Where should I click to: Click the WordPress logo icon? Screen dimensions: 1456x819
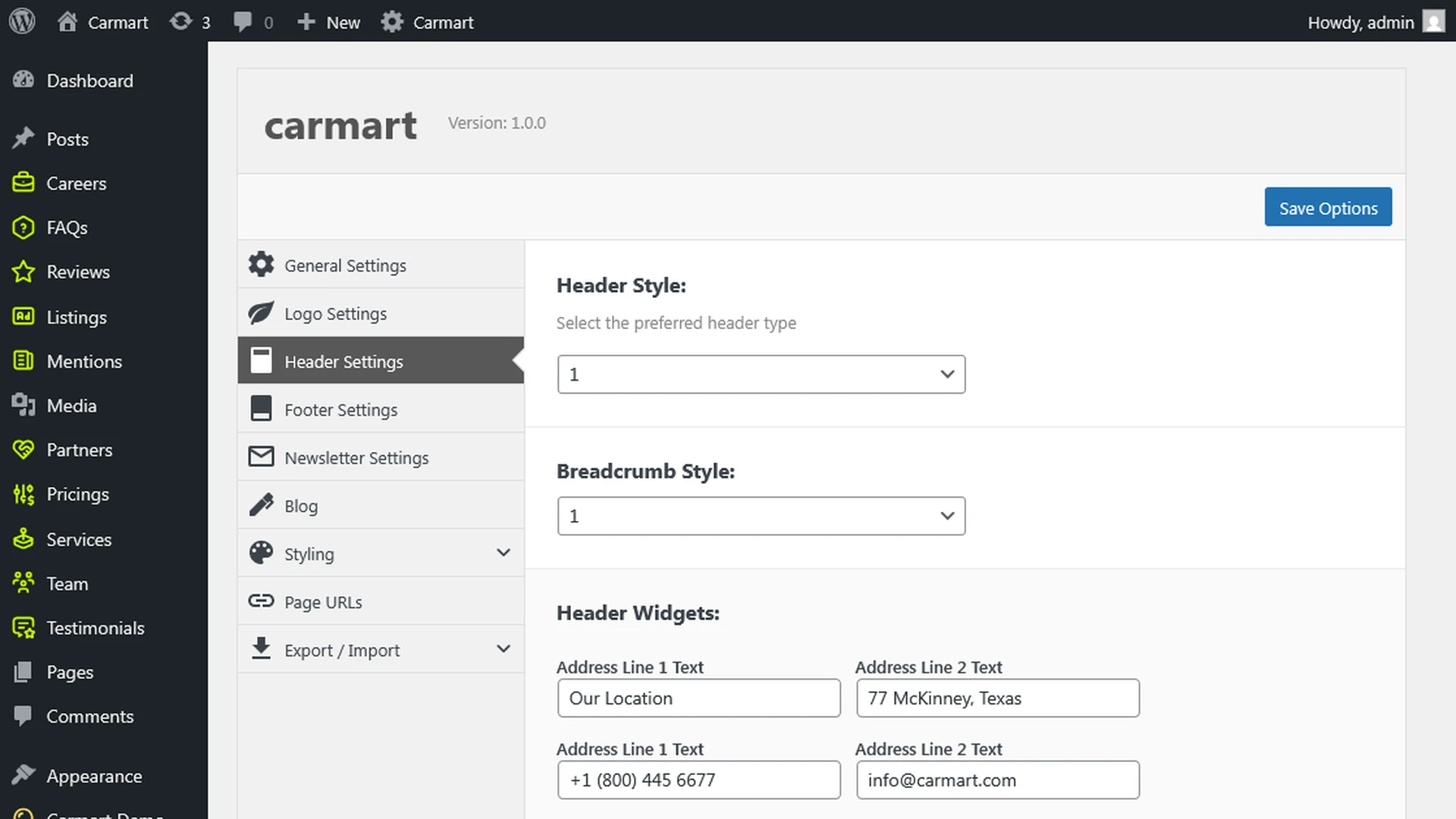[x=22, y=21]
